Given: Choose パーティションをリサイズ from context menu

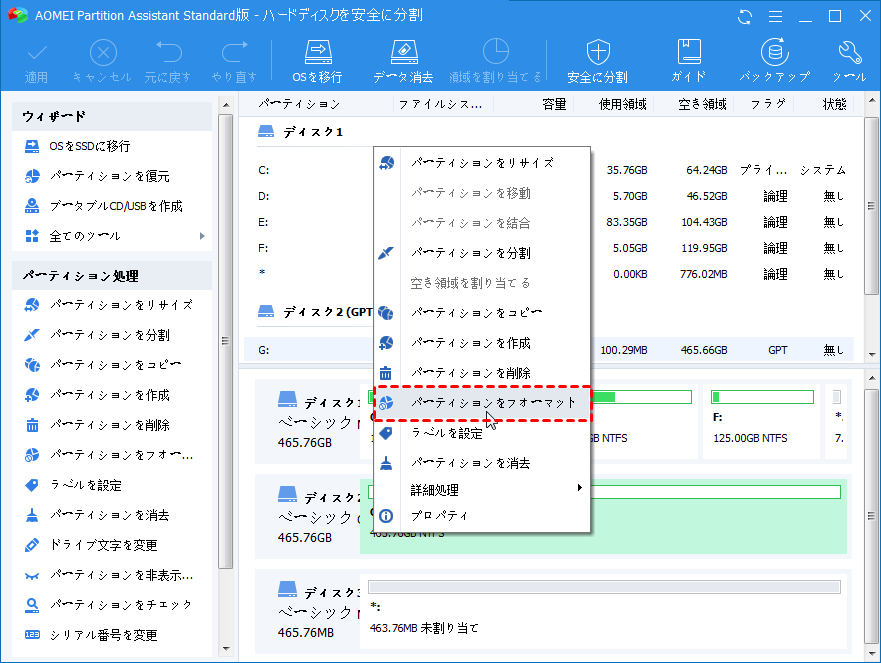Looking at the screenshot, I should pos(482,164).
